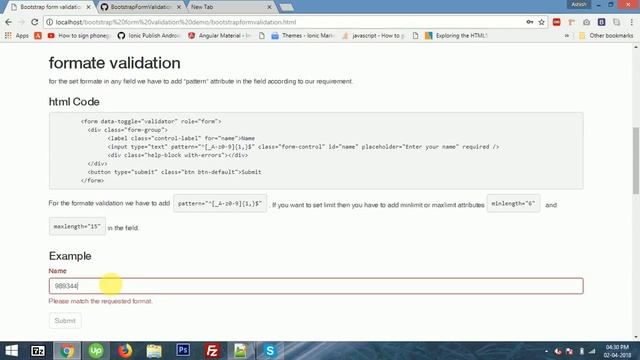The height and width of the screenshot is (360, 640).
Task: Click the 'Please match the requested format.' message
Action: pos(100,301)
